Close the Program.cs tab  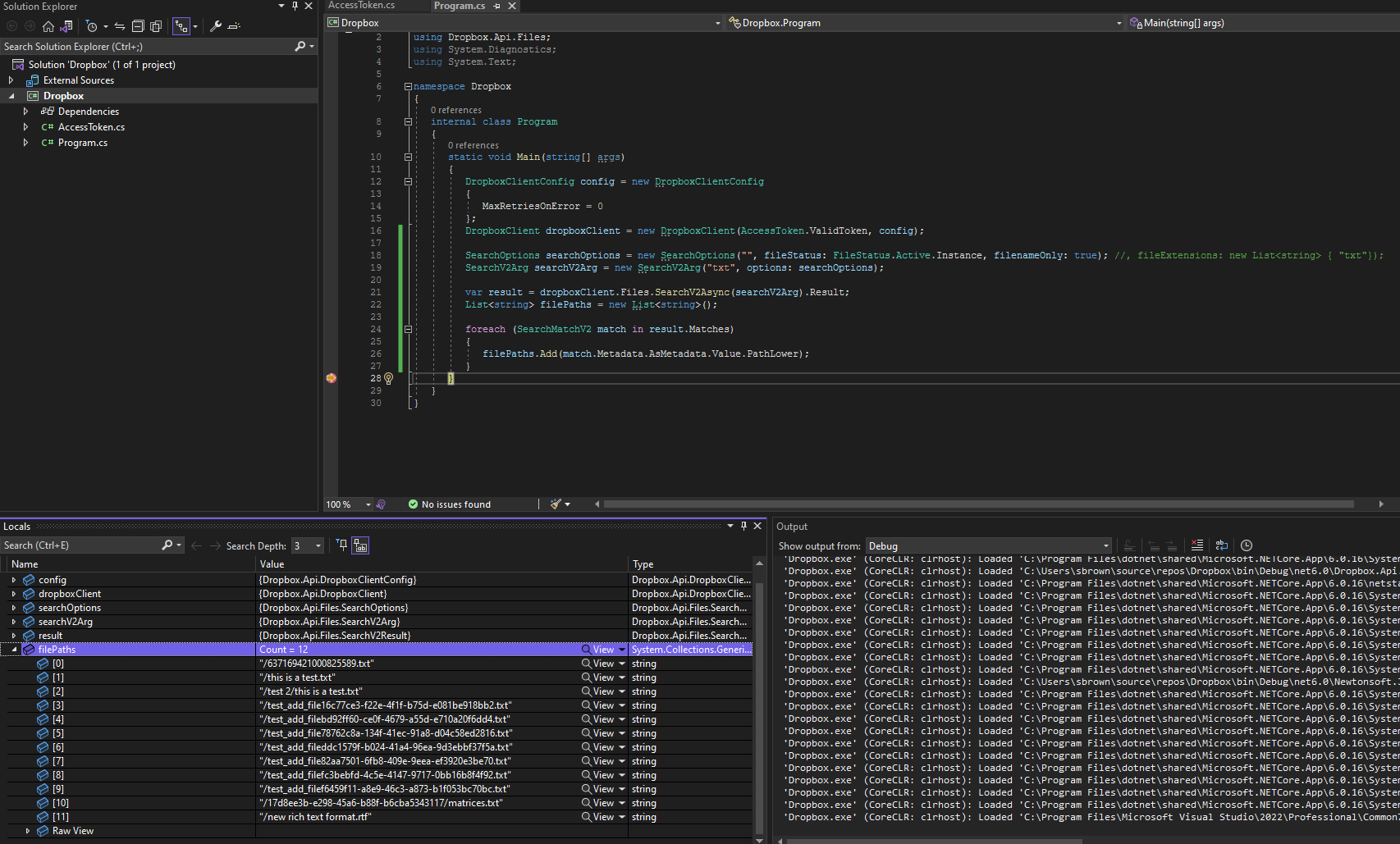(512, 6)
